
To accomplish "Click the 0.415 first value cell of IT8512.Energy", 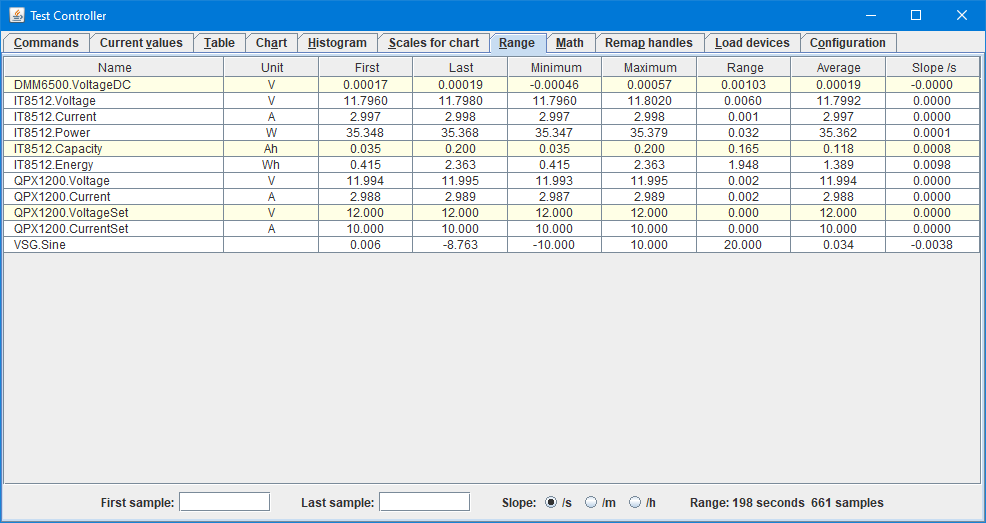I will point(366,165).
